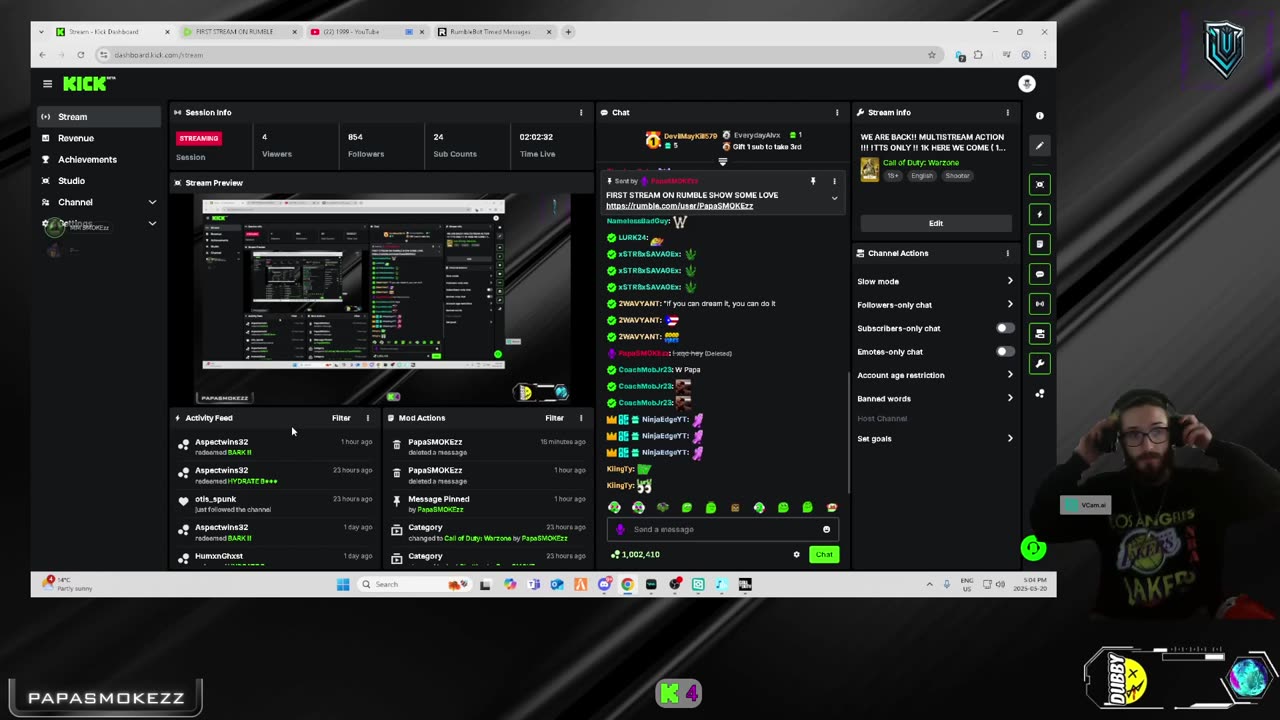
Task: Open the Mod Actions Filter
Action: [554, 418]
